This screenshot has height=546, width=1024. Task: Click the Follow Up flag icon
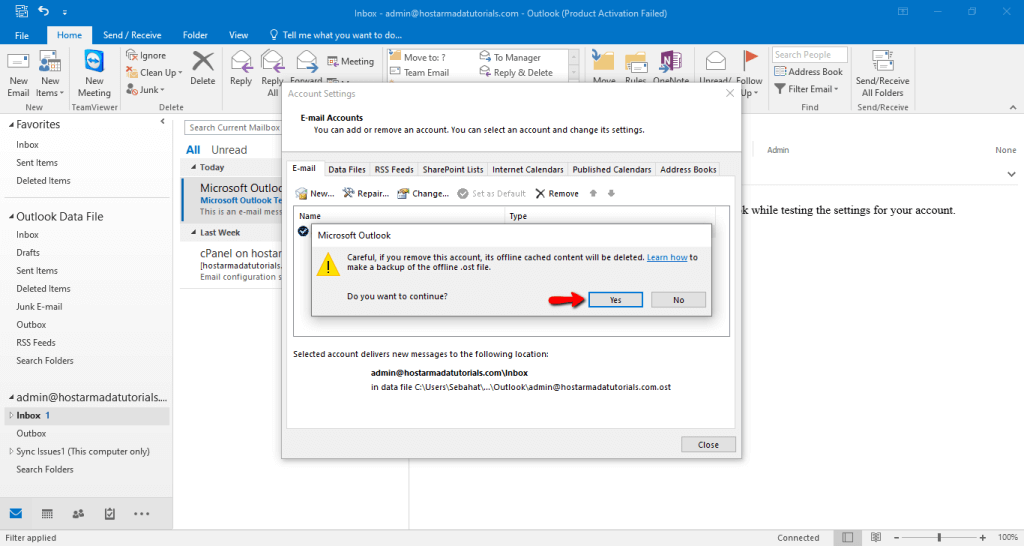tap(750, 61)
